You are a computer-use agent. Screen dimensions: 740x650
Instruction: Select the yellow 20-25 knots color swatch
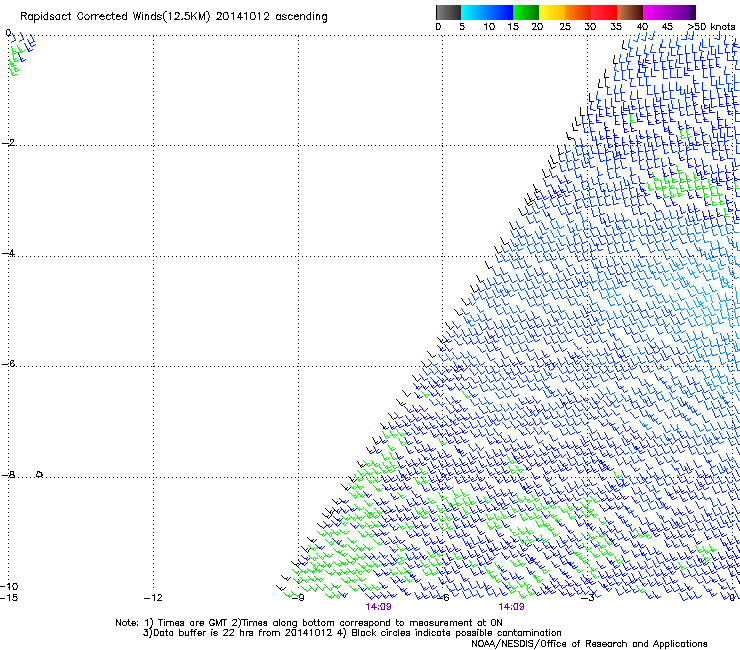tap(552, 12)
